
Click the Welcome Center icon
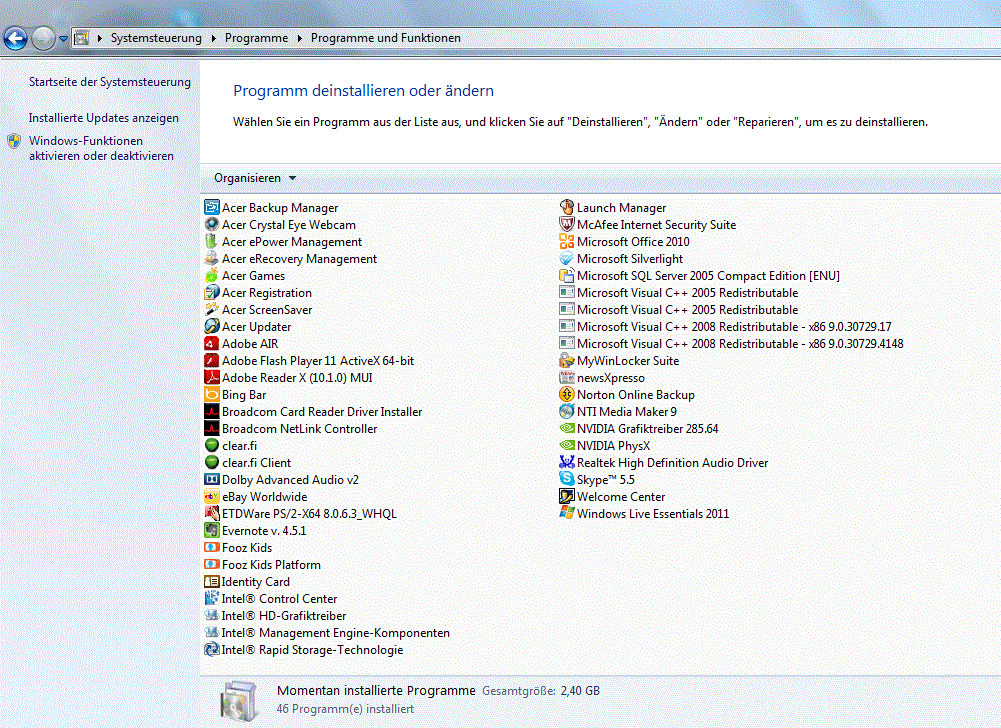[x=567, y=496]
